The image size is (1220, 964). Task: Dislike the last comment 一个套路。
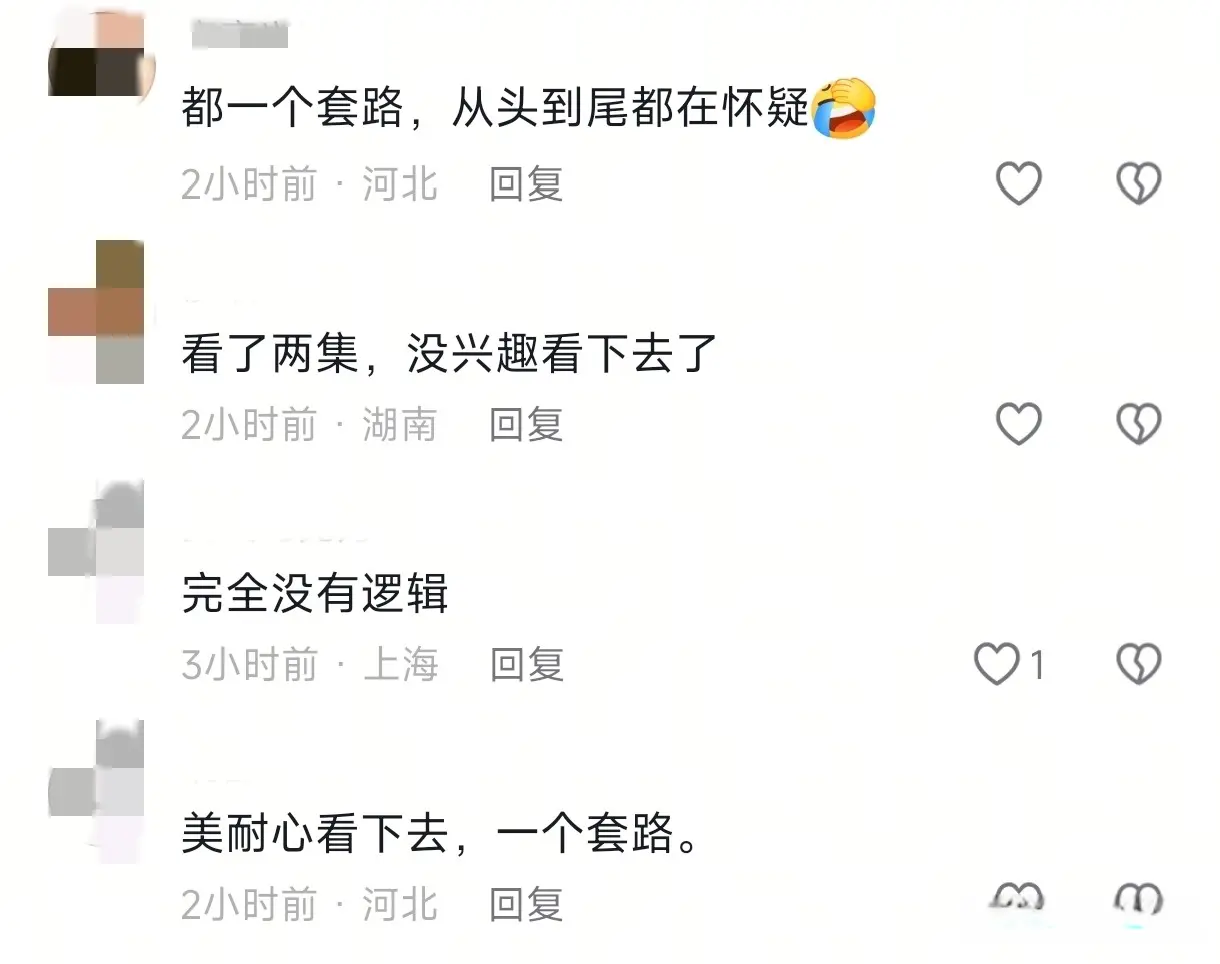coord(1138,900)
